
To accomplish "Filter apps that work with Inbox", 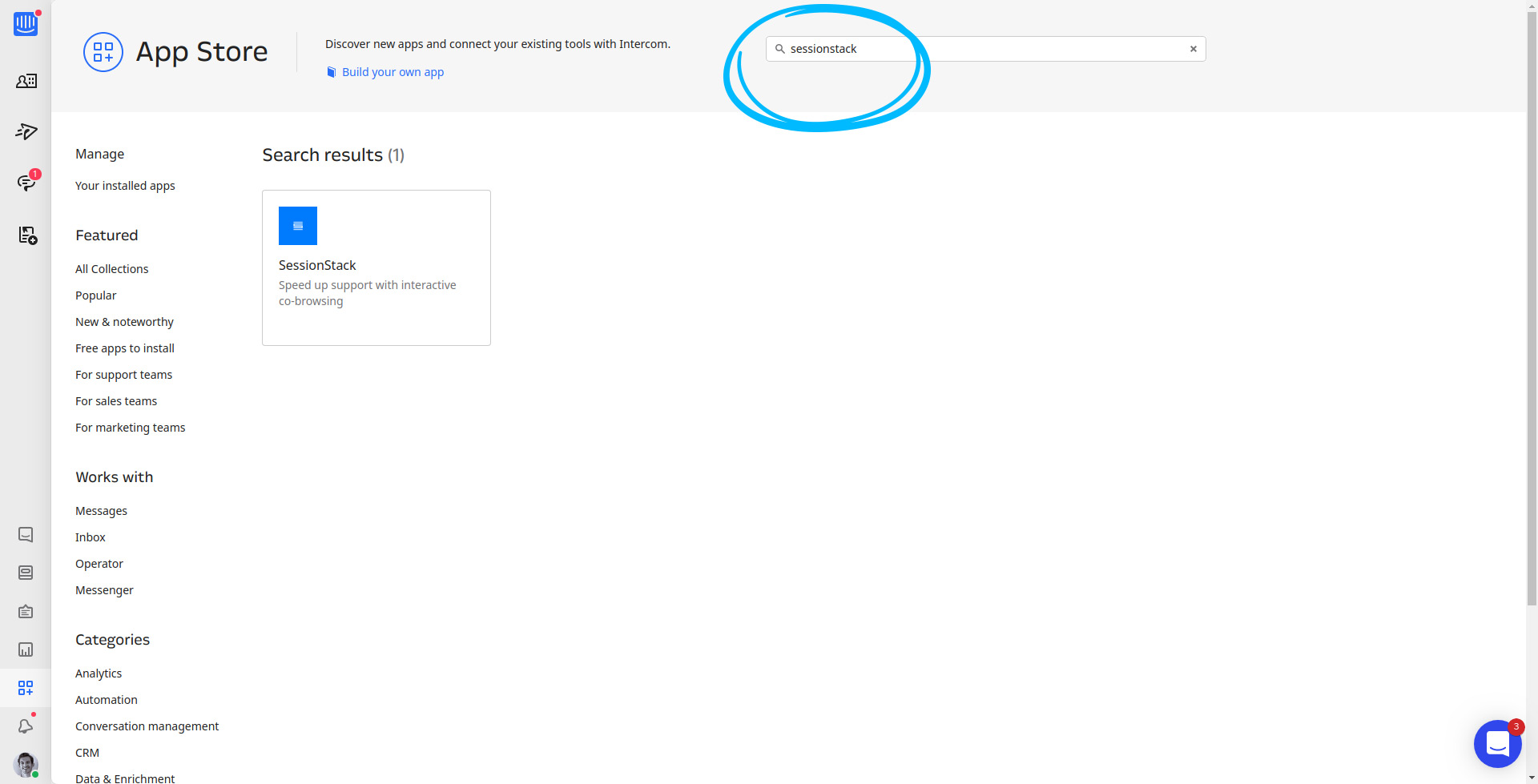I will (91, 537).
